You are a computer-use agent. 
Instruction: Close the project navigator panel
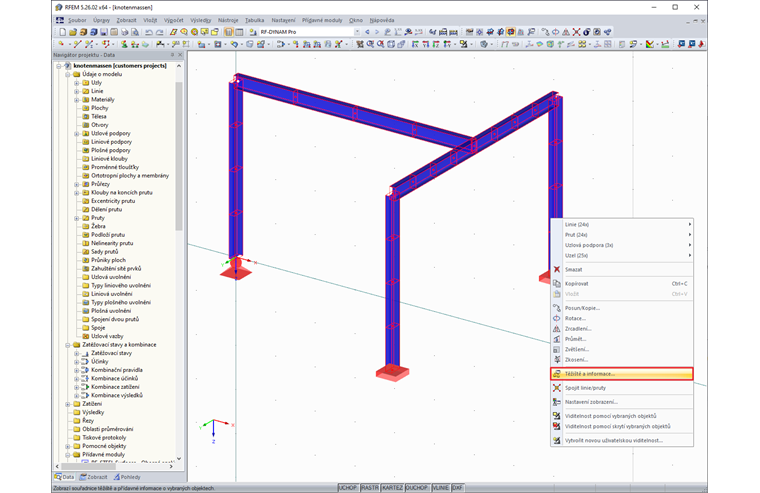(x=180, y=55)
